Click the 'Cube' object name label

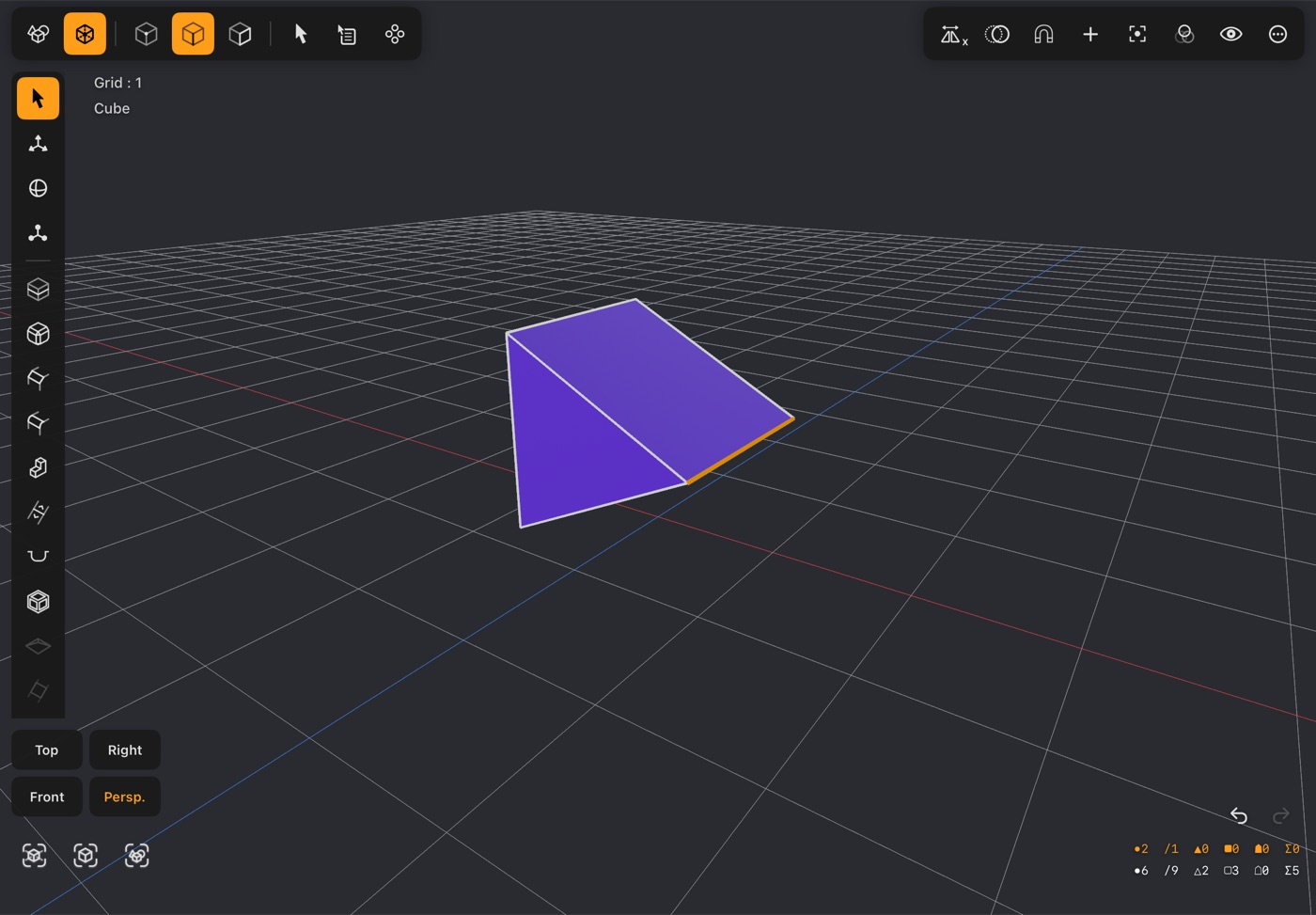tap(112, 108)
